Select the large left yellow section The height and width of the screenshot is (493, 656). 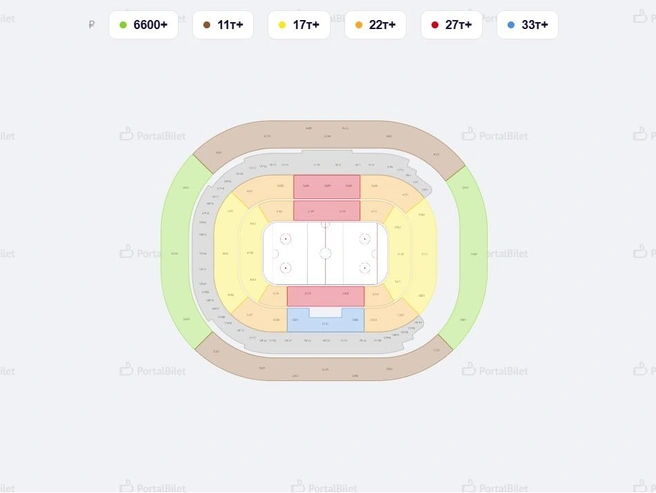click(x=228, y=253)
